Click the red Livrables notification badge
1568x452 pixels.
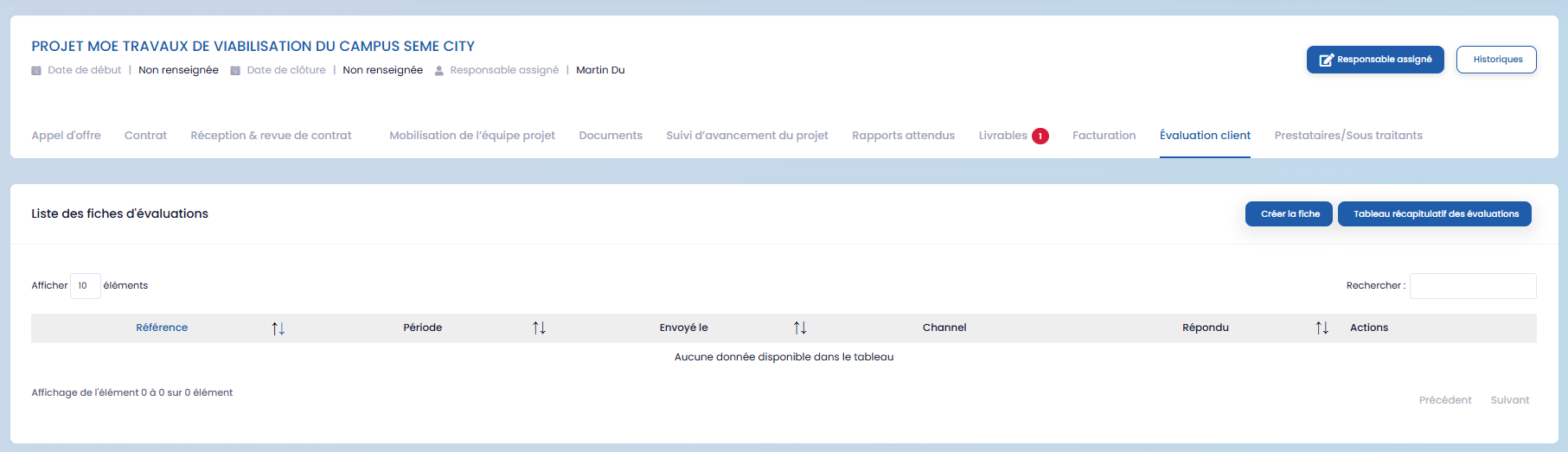(1040, 136)
